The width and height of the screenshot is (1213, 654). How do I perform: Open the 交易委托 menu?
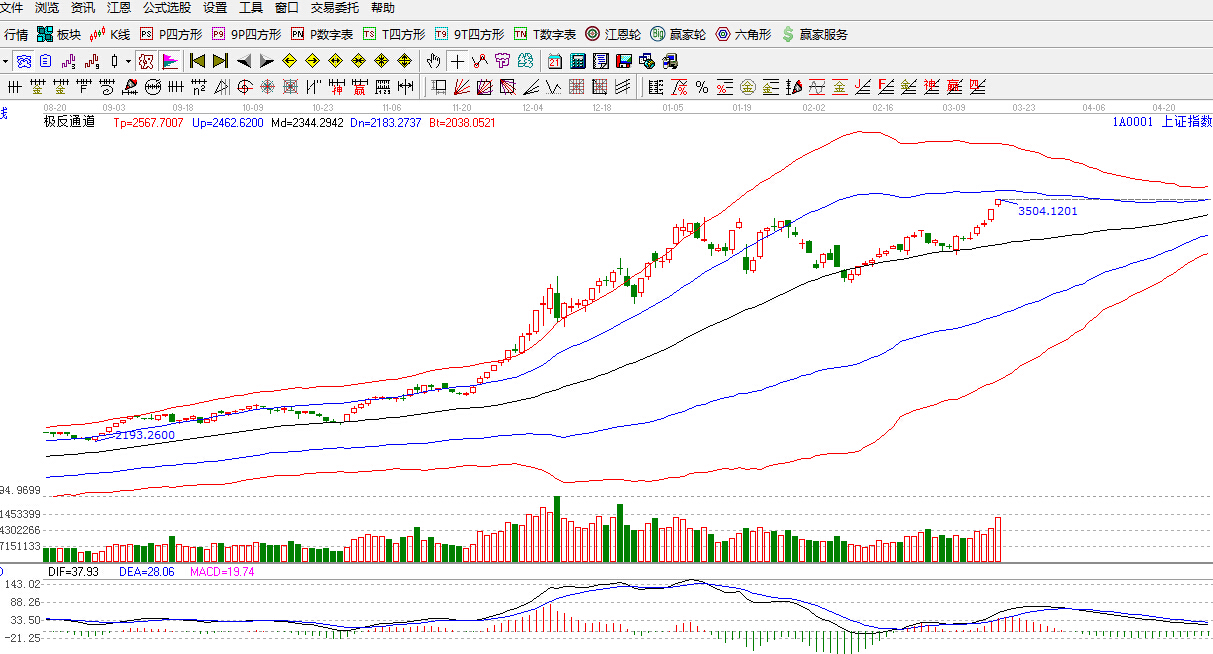click(335, 8)
